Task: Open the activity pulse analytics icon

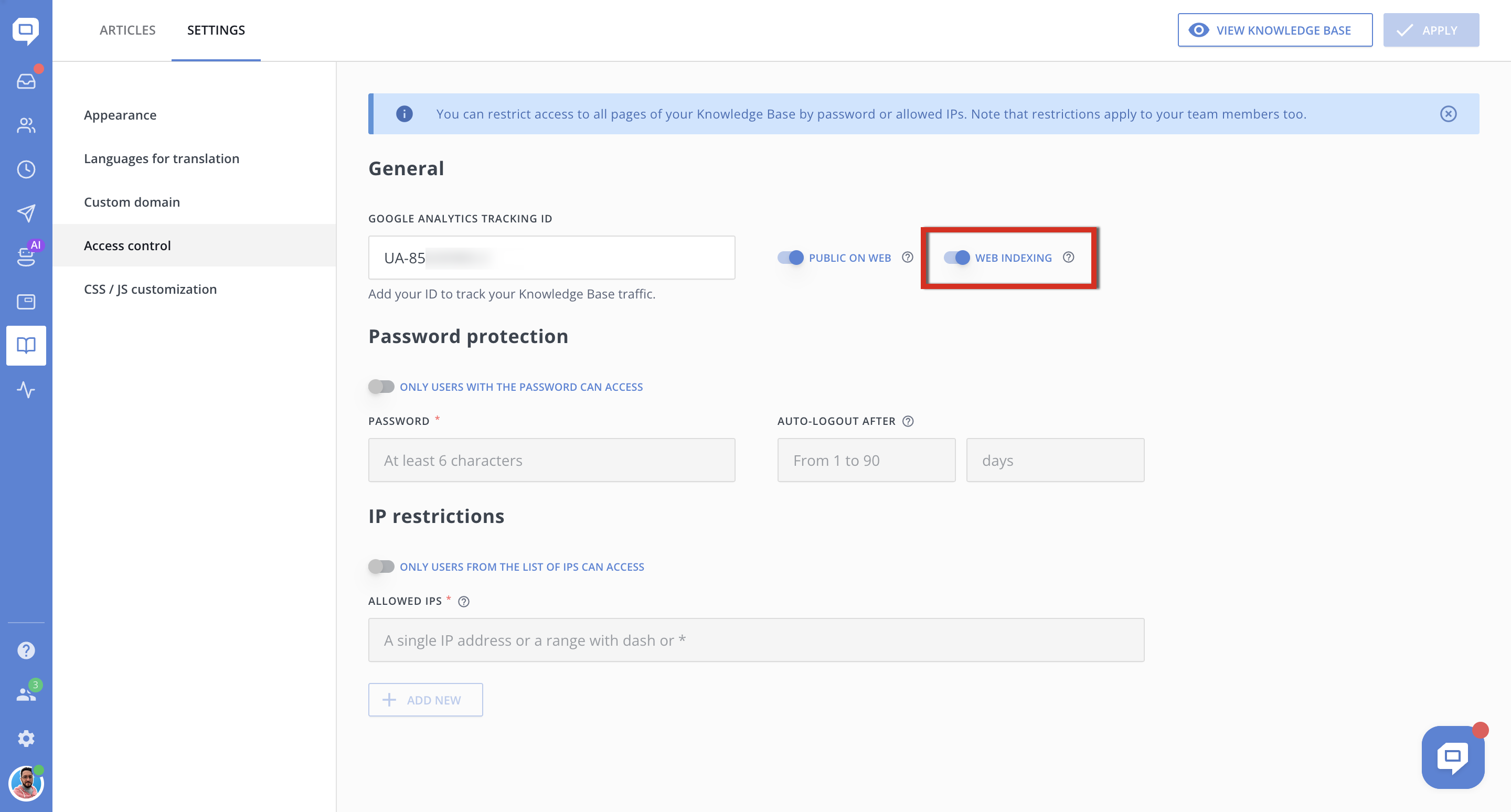Action: pyautogui.click(x=26, y=389)
